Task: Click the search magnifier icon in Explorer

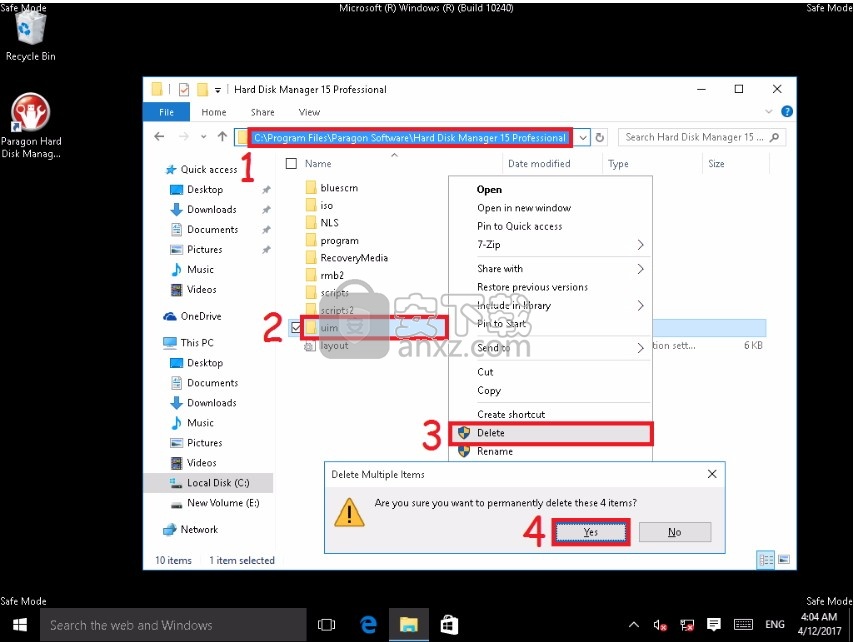Action: pyautogui.click(x=774, y=137)
